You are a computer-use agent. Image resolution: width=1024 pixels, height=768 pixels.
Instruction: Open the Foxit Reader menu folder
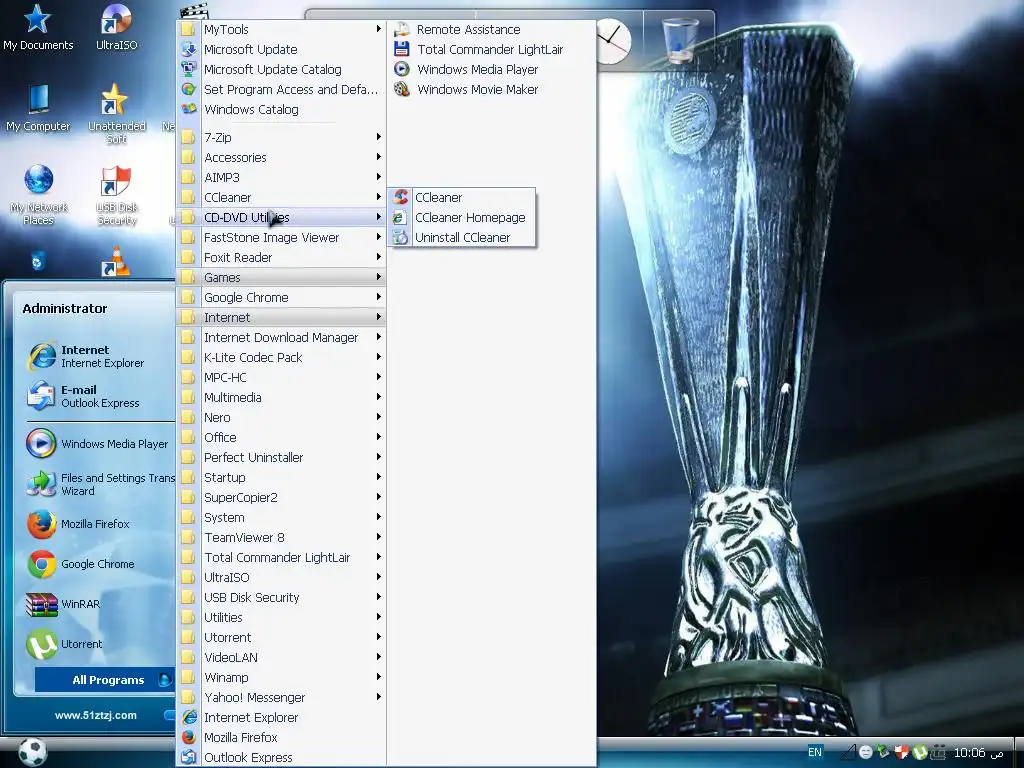[281, 257]
